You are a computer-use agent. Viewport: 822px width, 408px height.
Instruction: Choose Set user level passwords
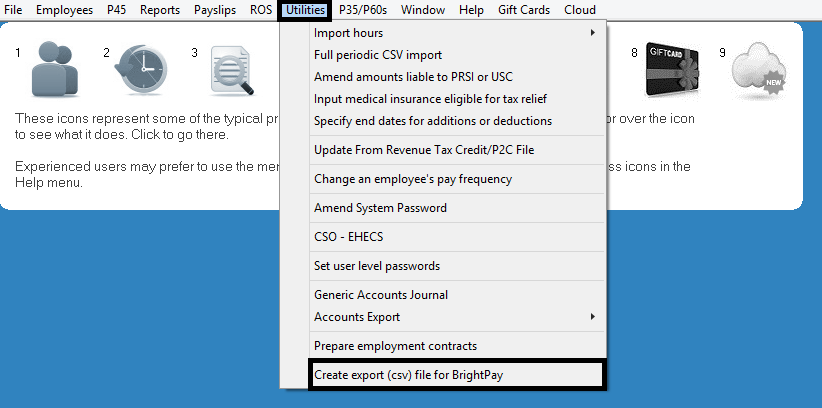tap(457, 266)
